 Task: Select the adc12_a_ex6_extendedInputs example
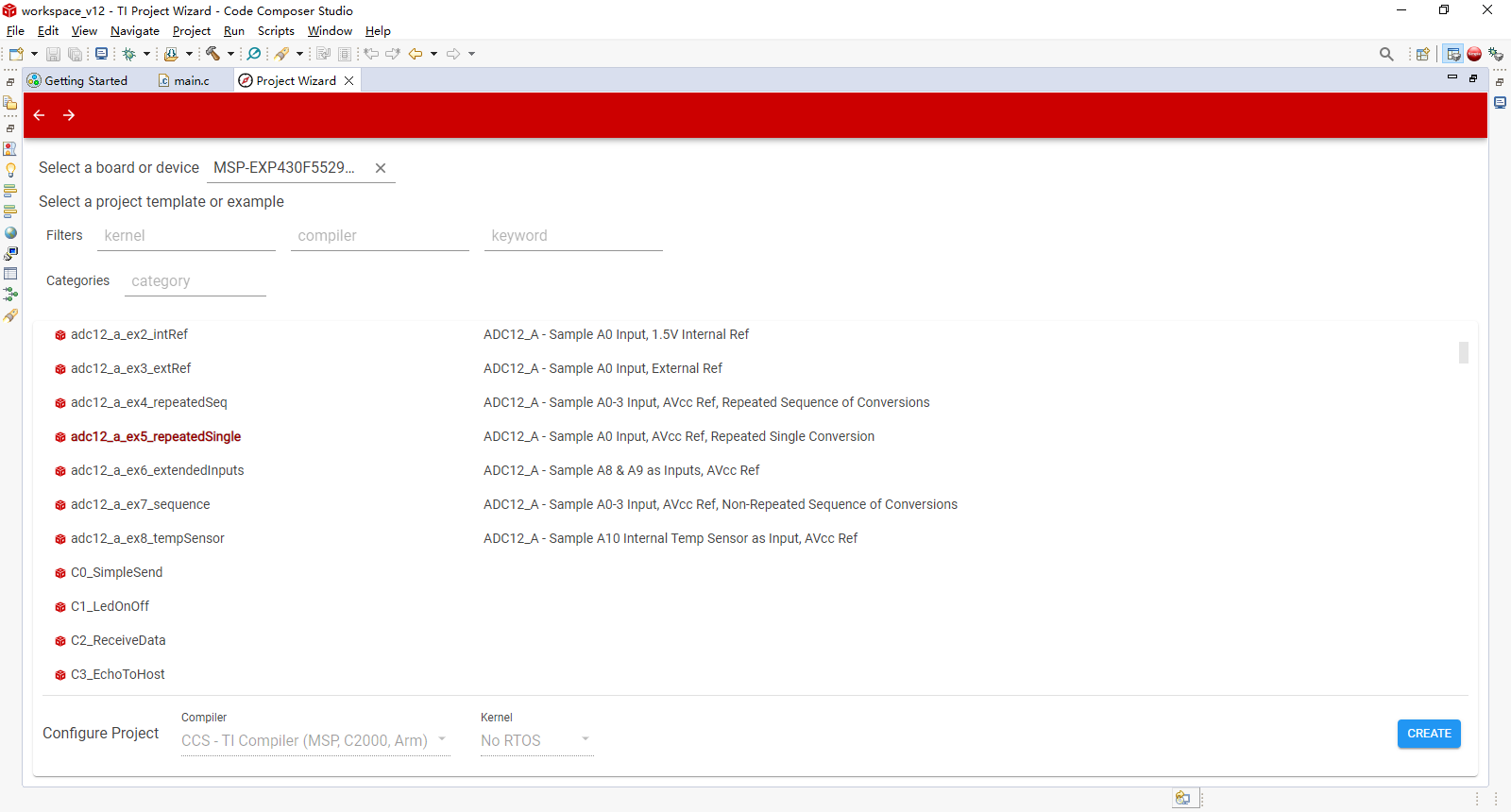158,470
